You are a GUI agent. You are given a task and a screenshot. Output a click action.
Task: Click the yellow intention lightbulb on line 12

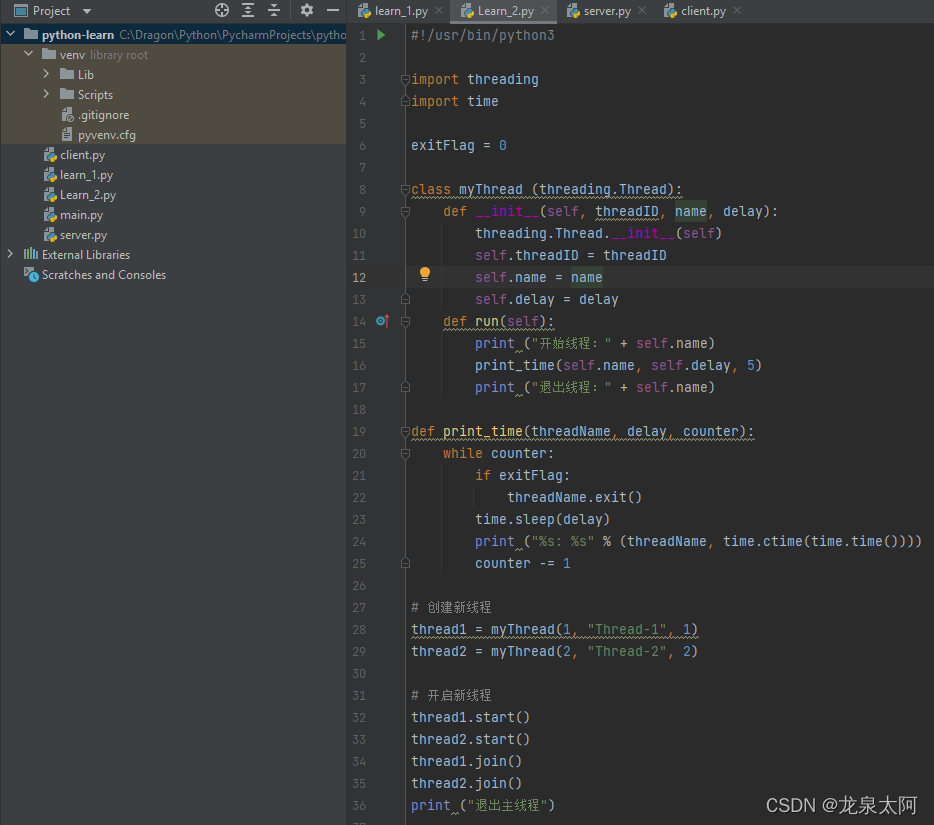coord(425,274)
